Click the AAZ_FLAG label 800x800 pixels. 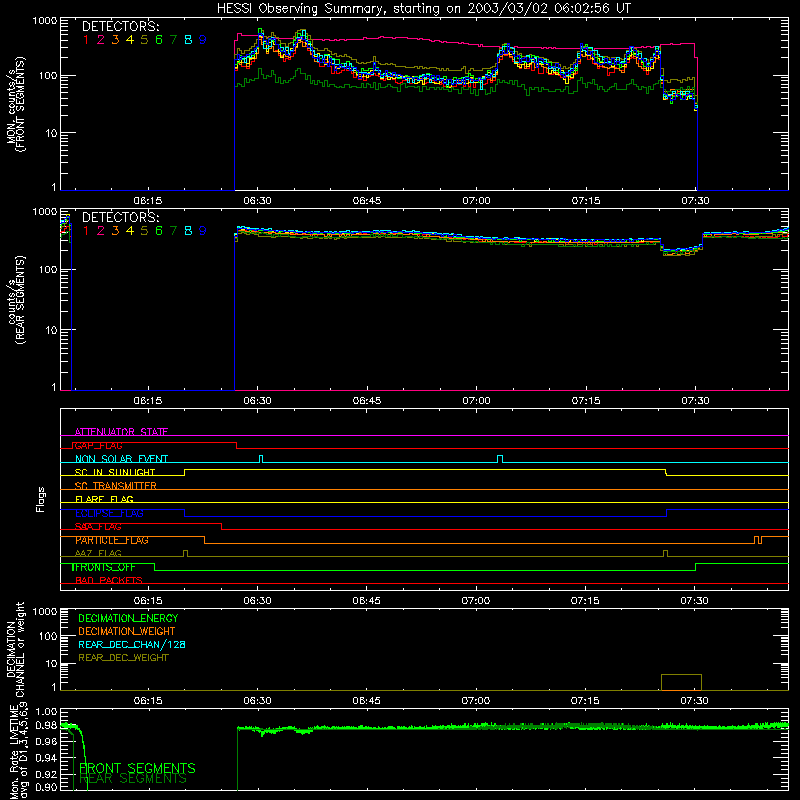click(x=98, y=554)
